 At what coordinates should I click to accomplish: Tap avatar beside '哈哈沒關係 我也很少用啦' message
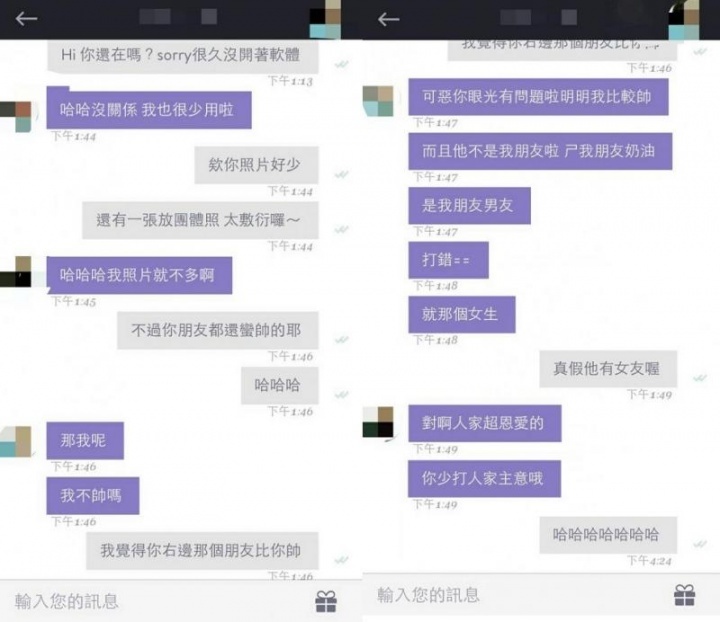[x=16, y=117]
